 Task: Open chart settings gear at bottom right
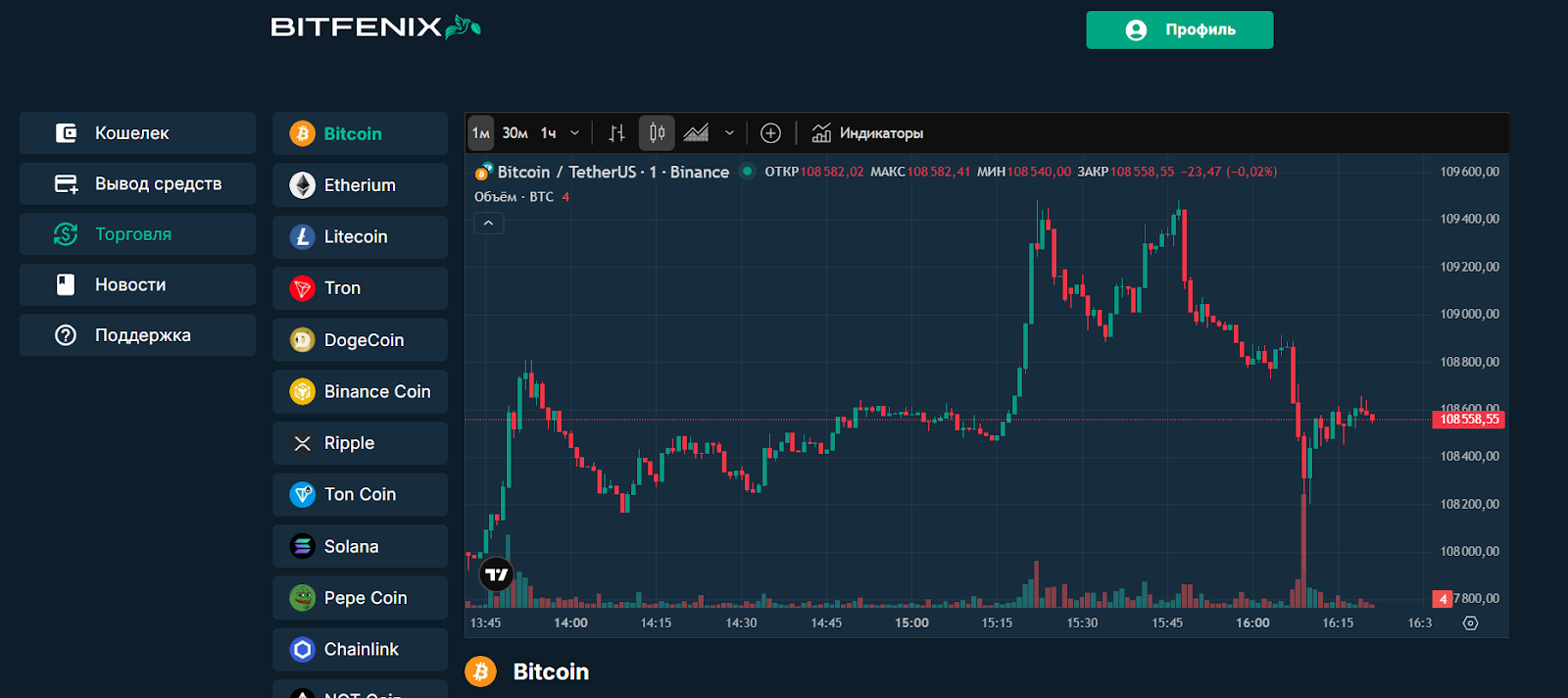(1470, 623)
